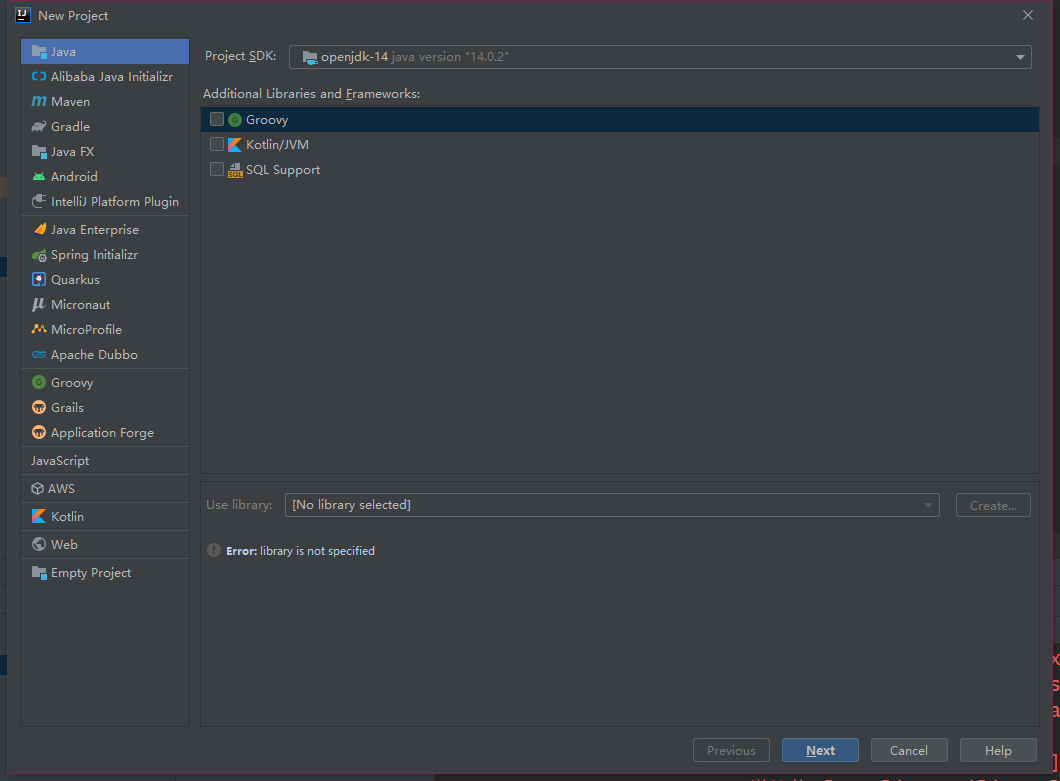Viewport: 1060px width, 781px height.
Task: Click the Groovy icon in frameworks list
Action: pos(235,120)
